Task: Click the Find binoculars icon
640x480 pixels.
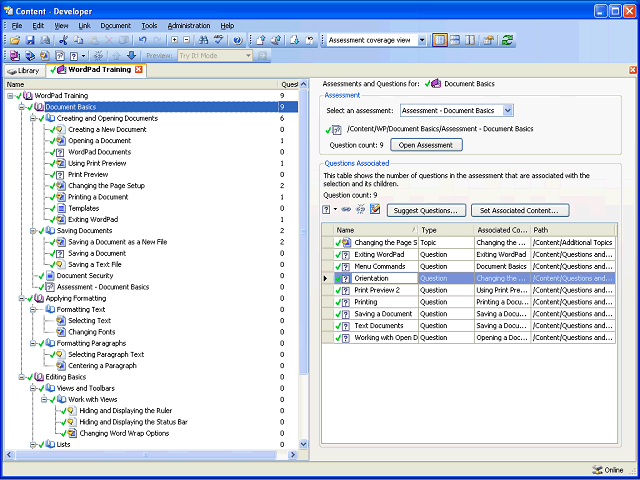Action: point(203,40)
